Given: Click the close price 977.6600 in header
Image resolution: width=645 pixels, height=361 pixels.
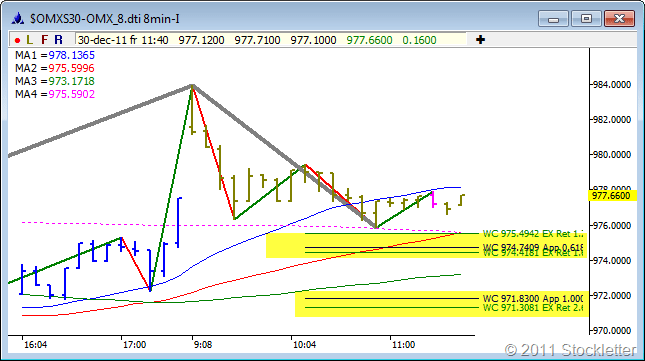Looking at the screenshot, I should (369, 40).
